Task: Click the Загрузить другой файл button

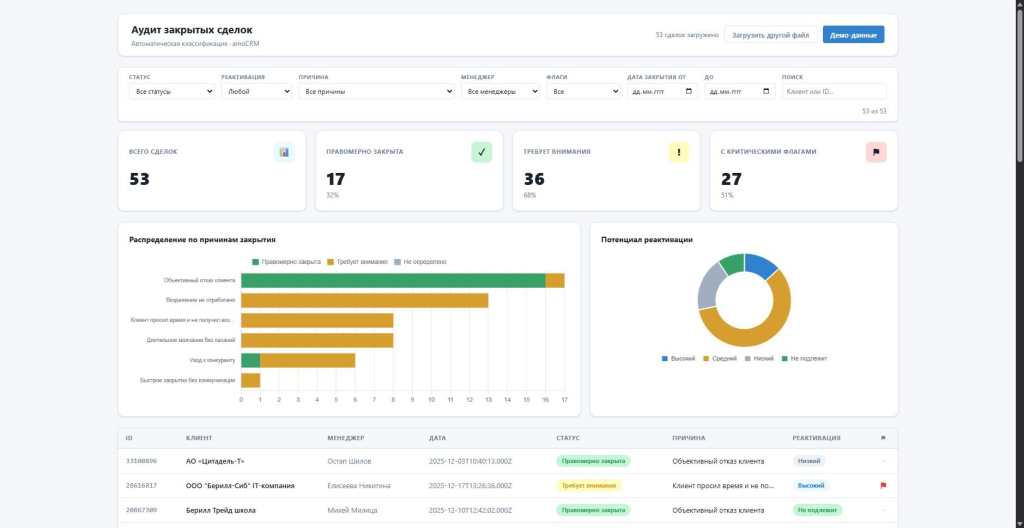Action: tap(771, 35)
